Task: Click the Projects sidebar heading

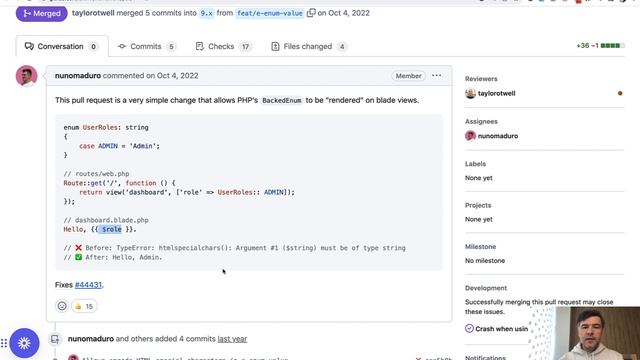Action: click(x=478, y=205)
